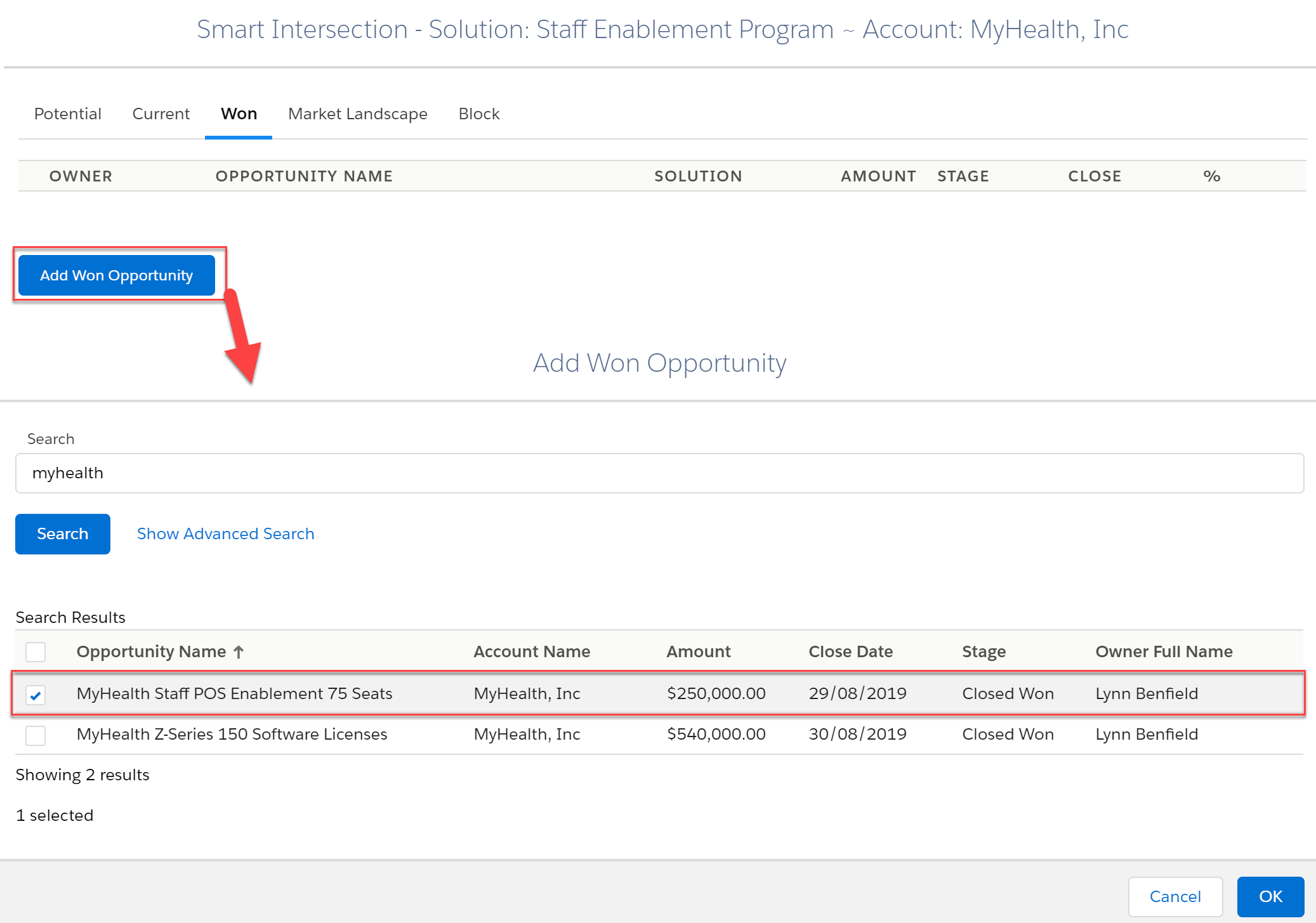Click the blue Search button

tap(63, 534)
